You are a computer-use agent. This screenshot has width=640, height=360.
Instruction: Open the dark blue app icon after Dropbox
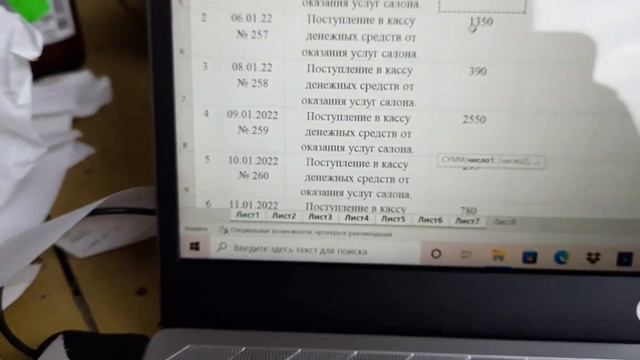pyautogui.click(x=624, y=259)
